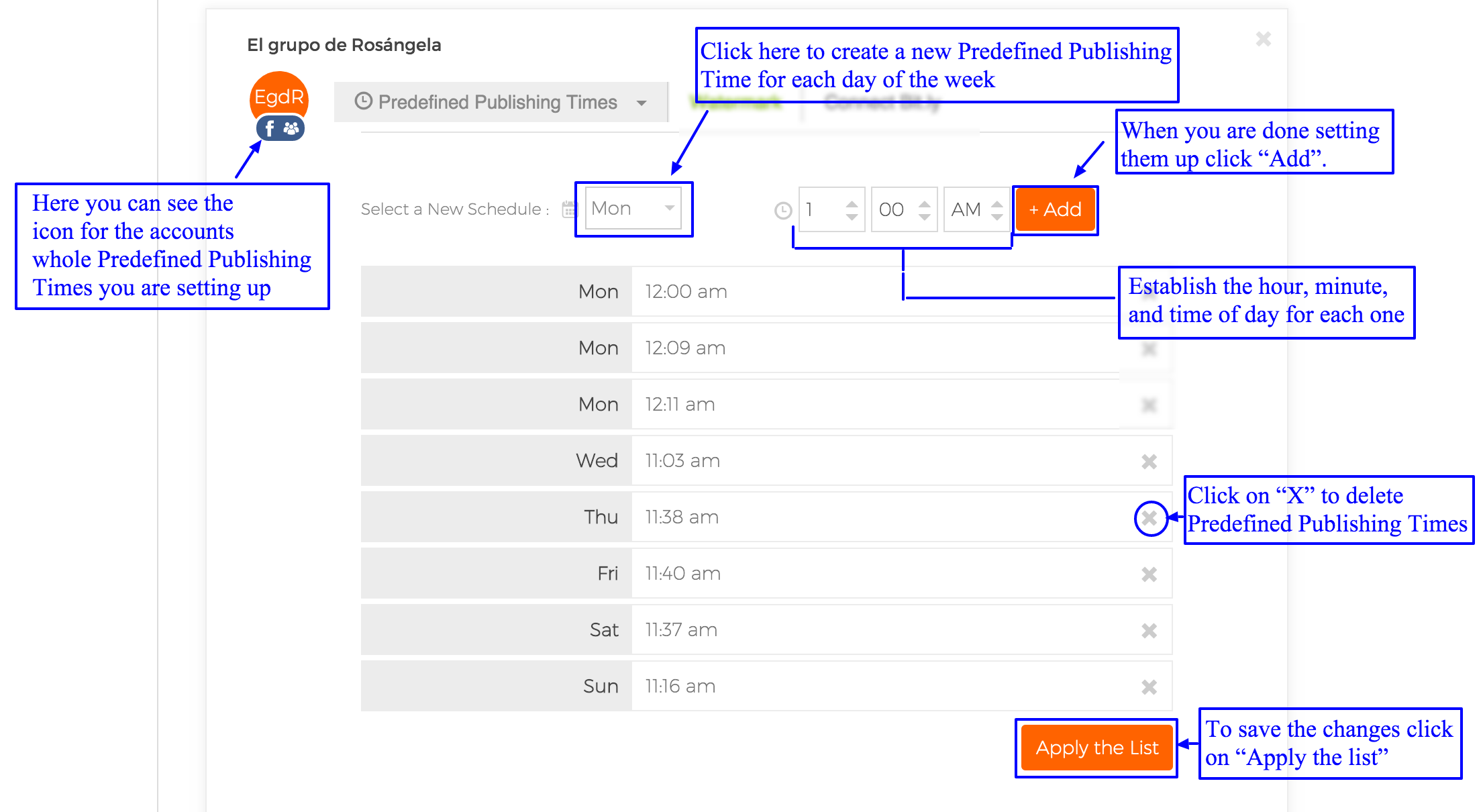Image resolution: width=1483 pixels, height=812 pixels.
Task: Click the calendar icon beside Select a New Schedule
Action: coord(569,209)
